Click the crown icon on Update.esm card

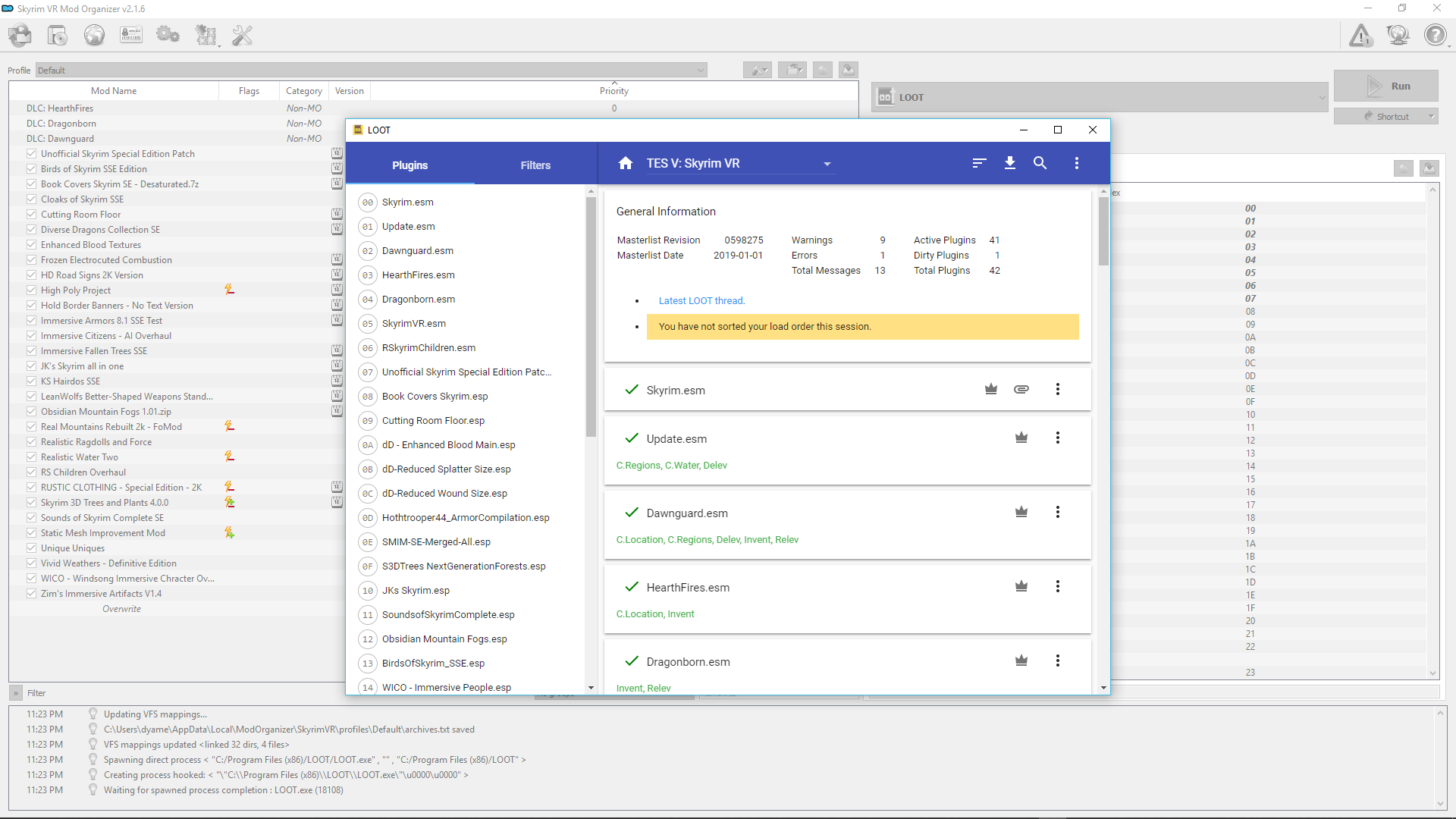(1021, 438)
